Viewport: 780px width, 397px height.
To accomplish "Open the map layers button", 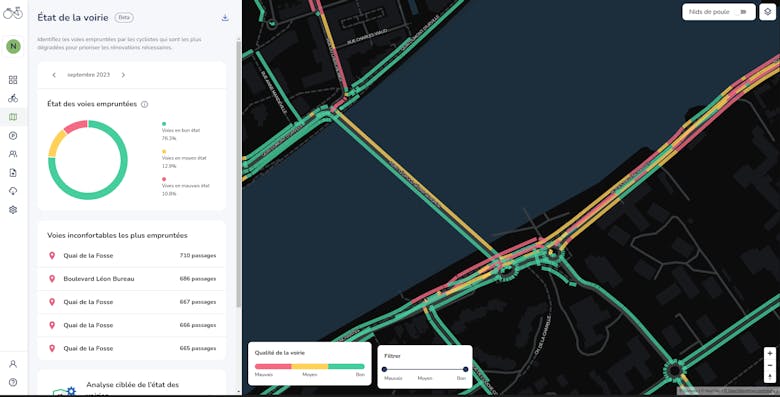I will pyautogui.click(x=768, y=12).
